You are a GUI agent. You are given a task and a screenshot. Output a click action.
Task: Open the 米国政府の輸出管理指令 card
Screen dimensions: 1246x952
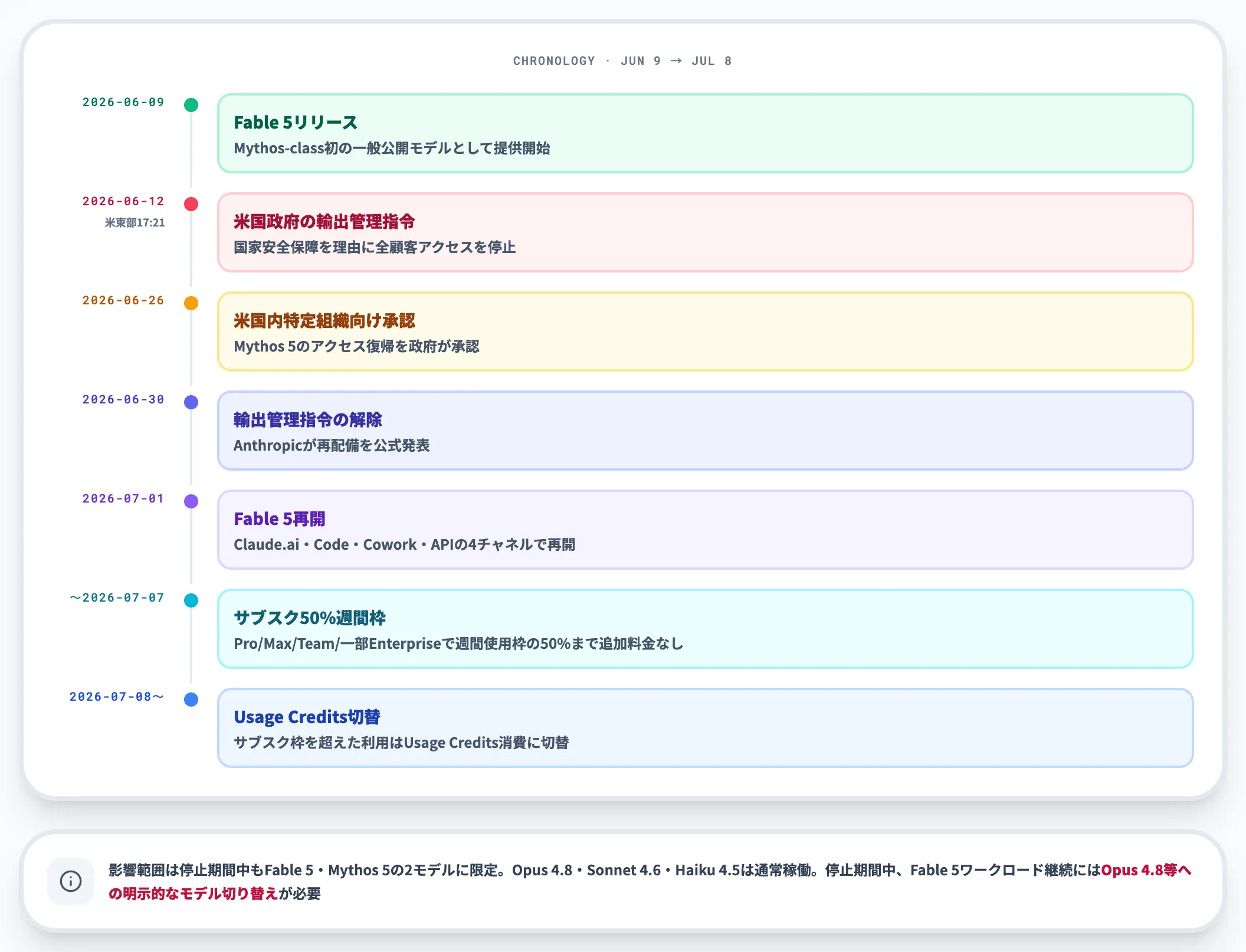pos(706,232)
